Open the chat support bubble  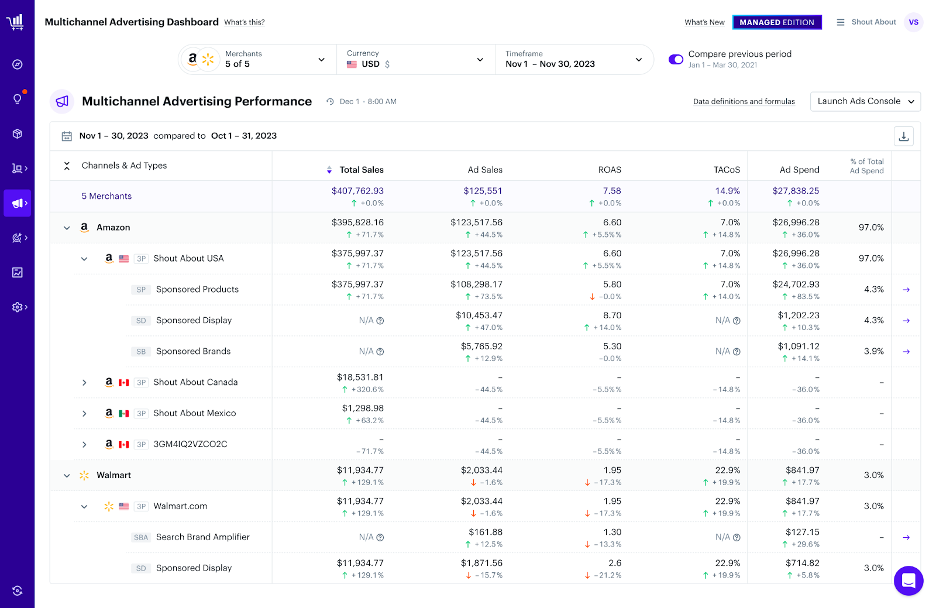[x=908, y=581]
